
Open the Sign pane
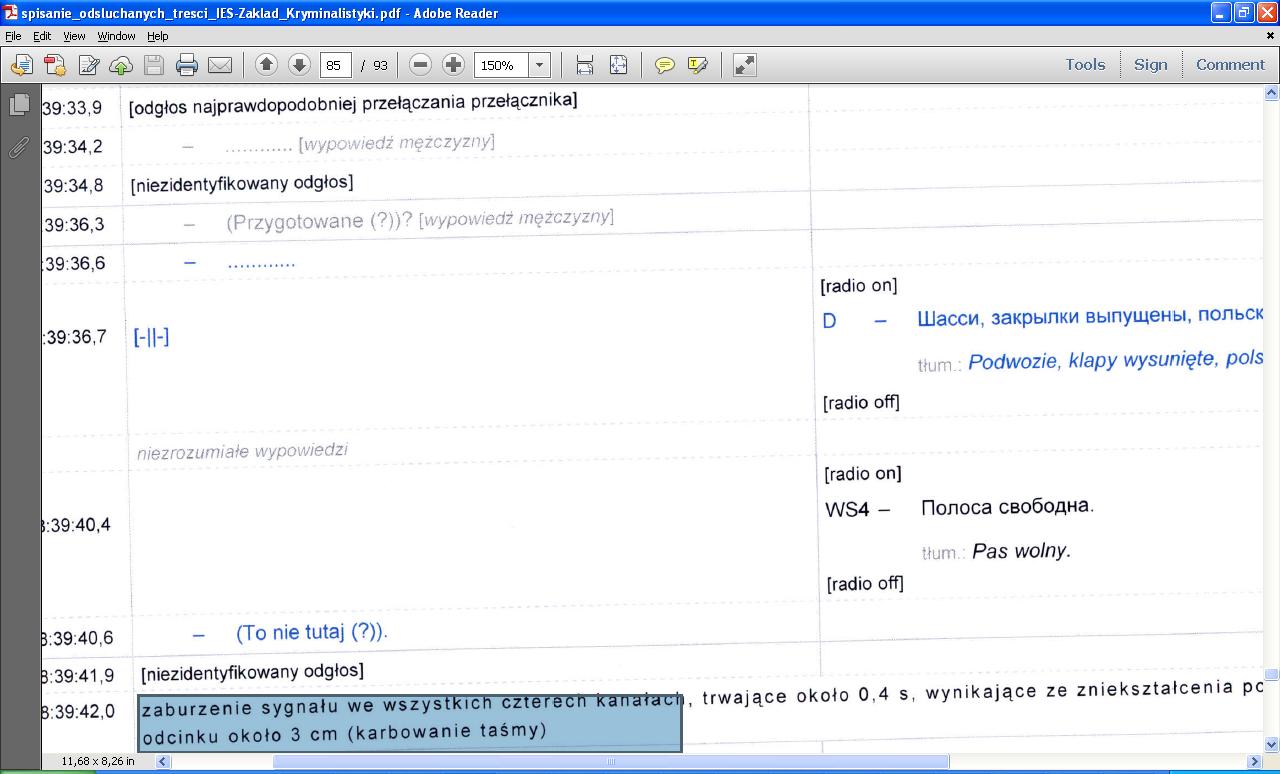pyautogui.click(x=1150, y=64)
